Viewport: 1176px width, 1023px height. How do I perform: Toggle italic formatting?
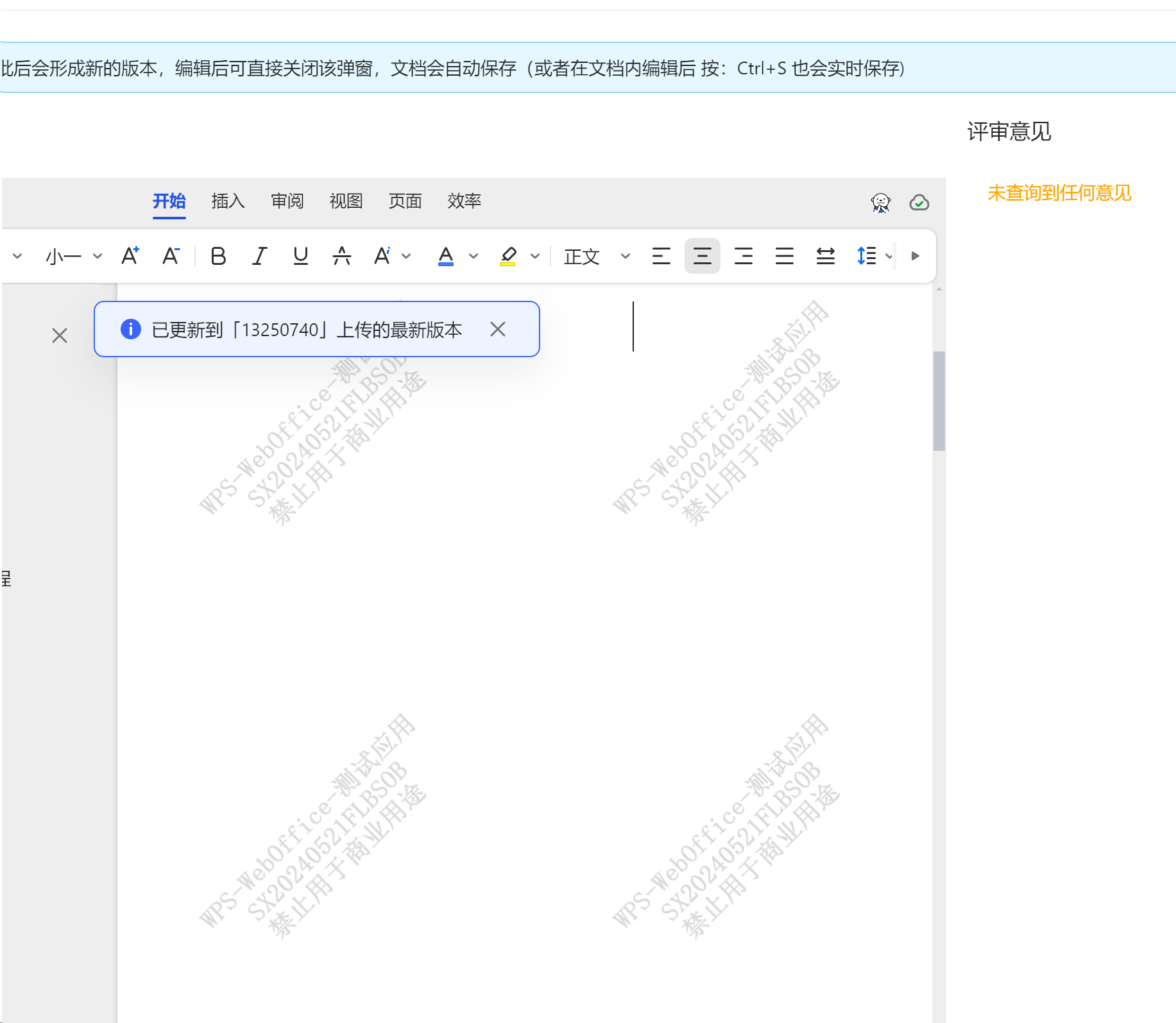coord(259,256)
